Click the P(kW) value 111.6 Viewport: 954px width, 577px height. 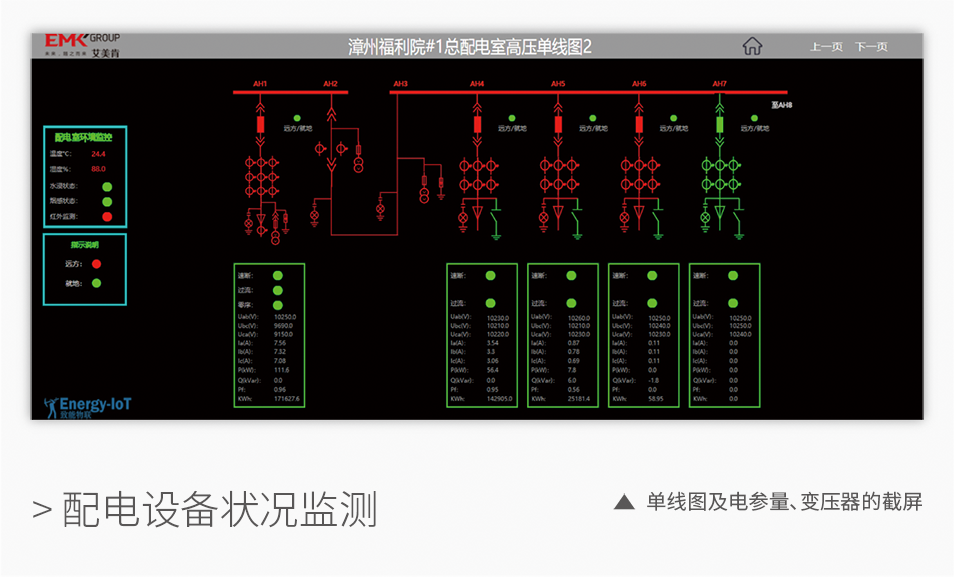coord(282,370)
